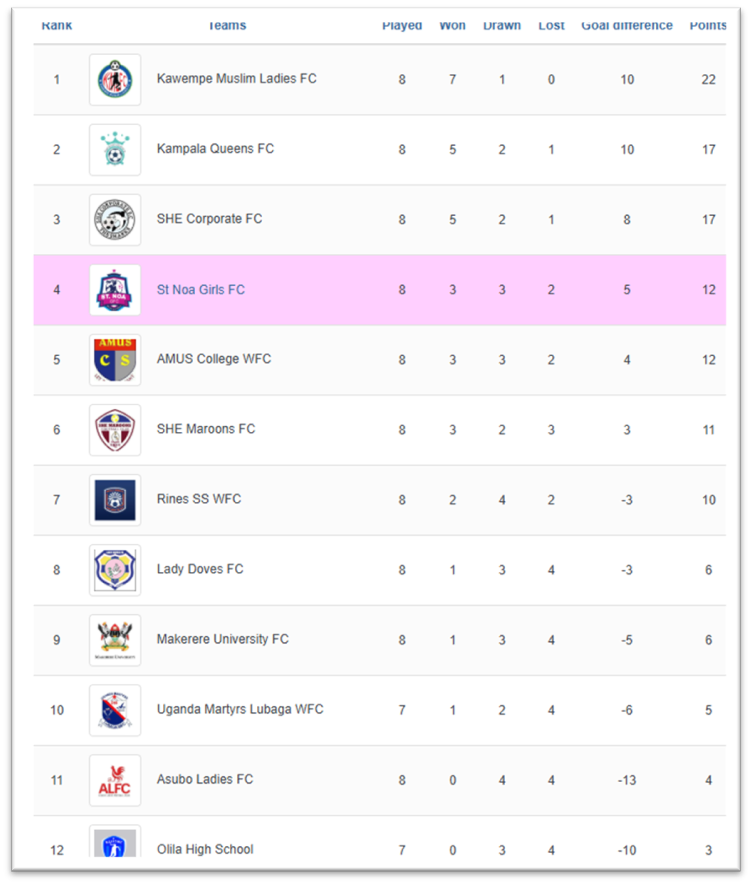Open the Rines SS WFC logo
The height and width of the screenshot is (885, 752).
(115, 500)
